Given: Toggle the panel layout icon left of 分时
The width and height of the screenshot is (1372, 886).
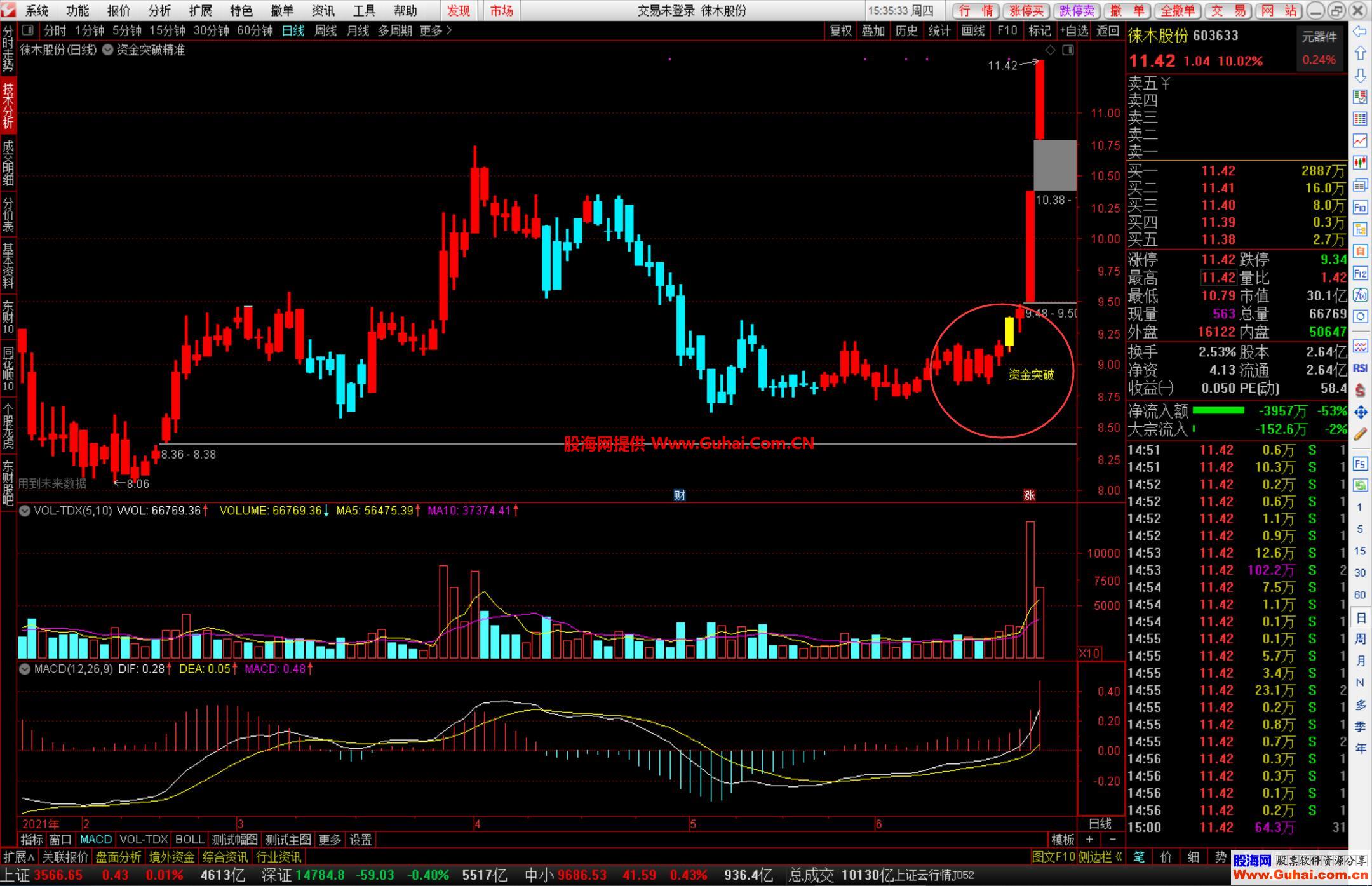Looking at the screenshot, I should tap(27, 30).
